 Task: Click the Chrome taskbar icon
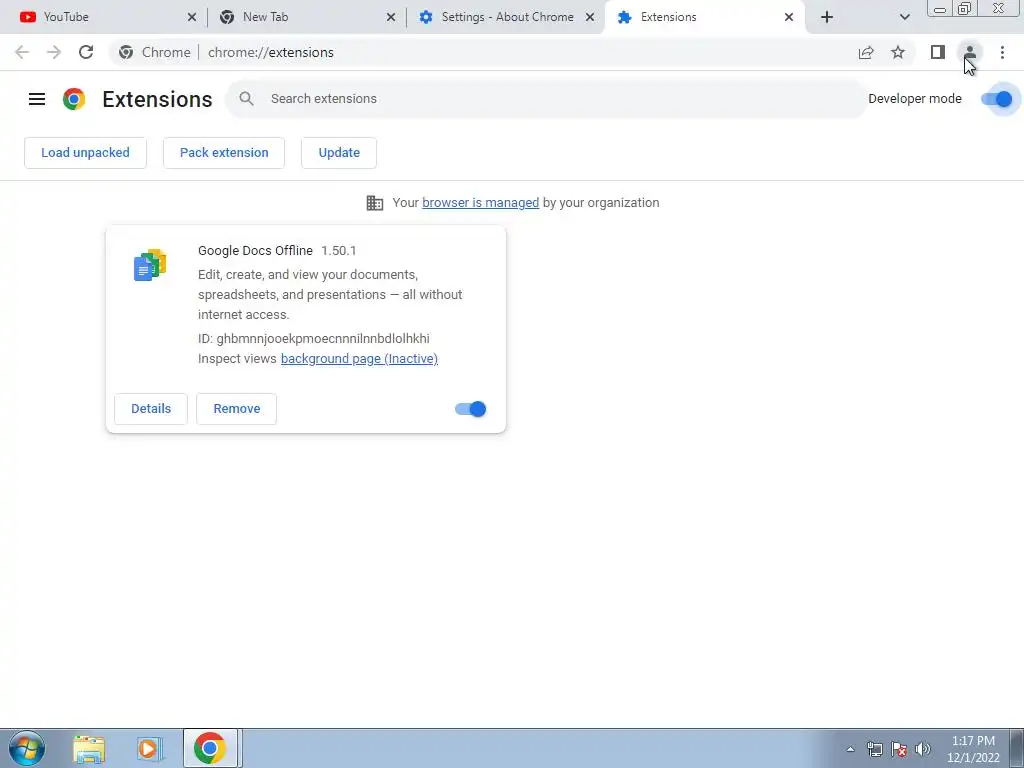tap(210, 748)
